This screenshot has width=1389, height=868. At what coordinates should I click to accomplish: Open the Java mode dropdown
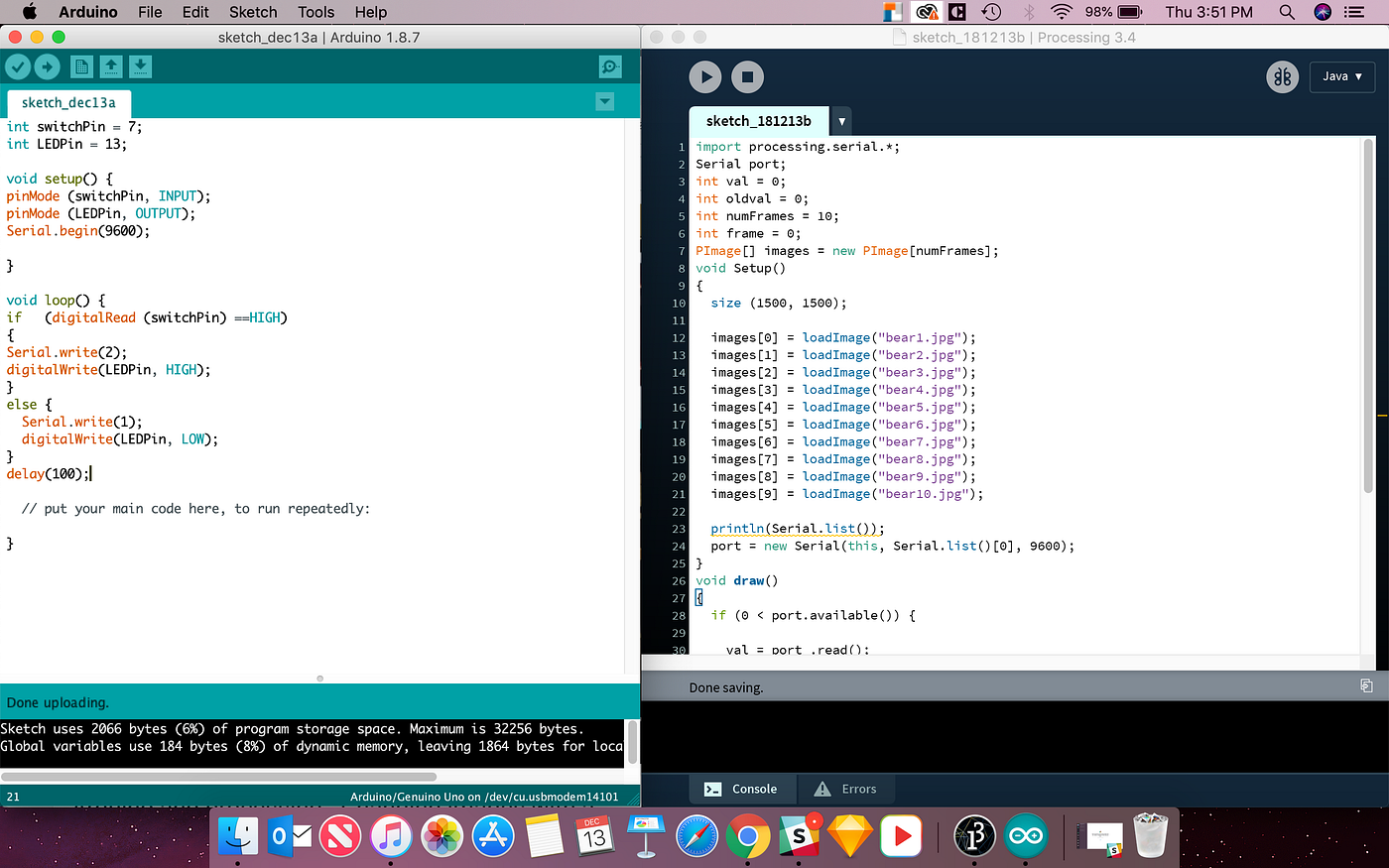pos(1341,76)
